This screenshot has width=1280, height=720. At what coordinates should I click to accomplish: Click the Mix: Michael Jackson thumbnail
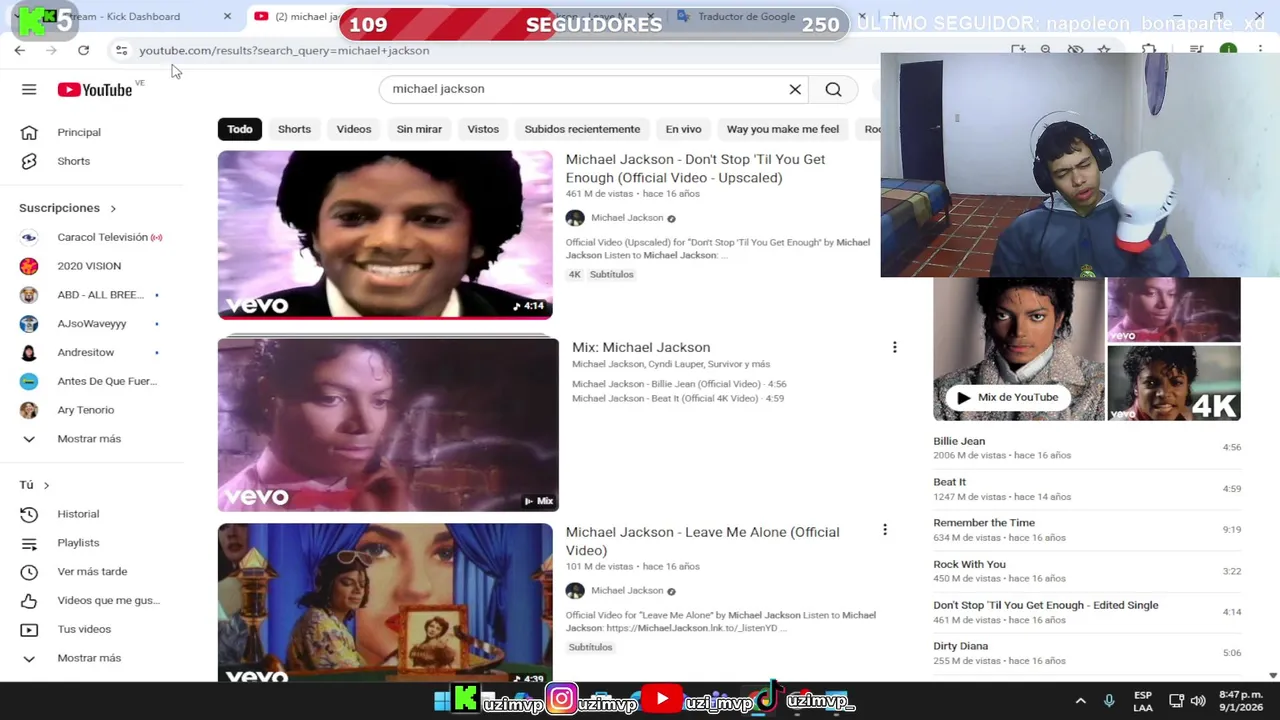click(x=388, y=424)
